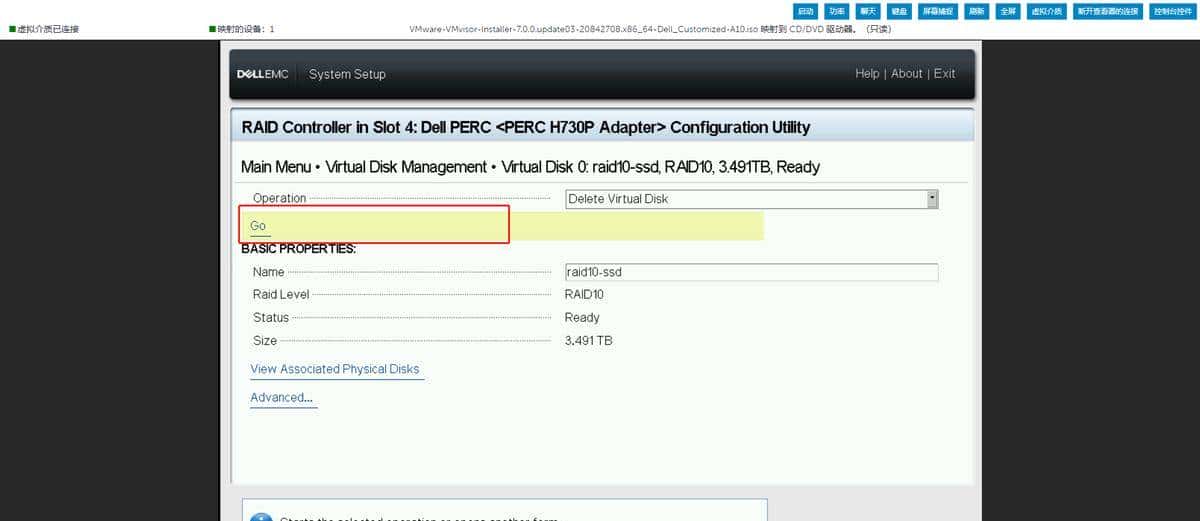Click the Operation label
The height and width of the screenshot is (521, 1200).
click(x=280, y=199)
